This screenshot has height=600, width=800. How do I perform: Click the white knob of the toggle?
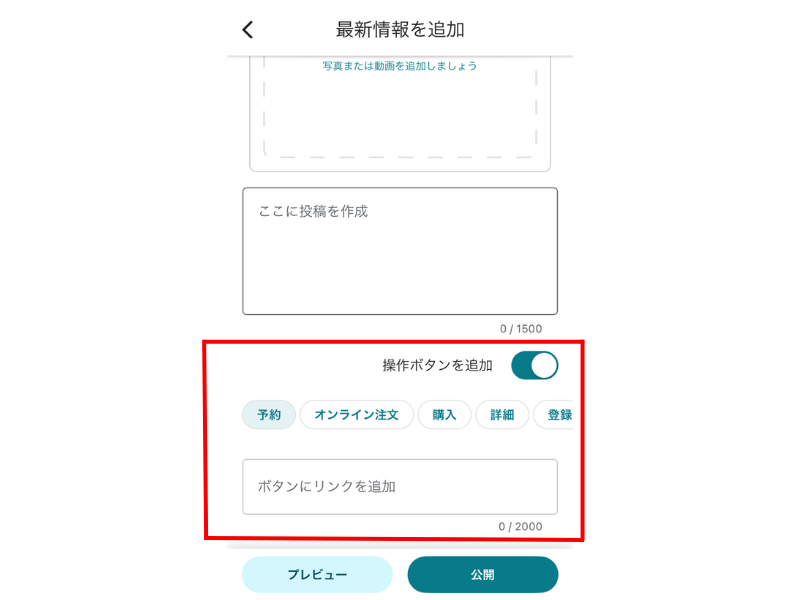coord(544,365)
